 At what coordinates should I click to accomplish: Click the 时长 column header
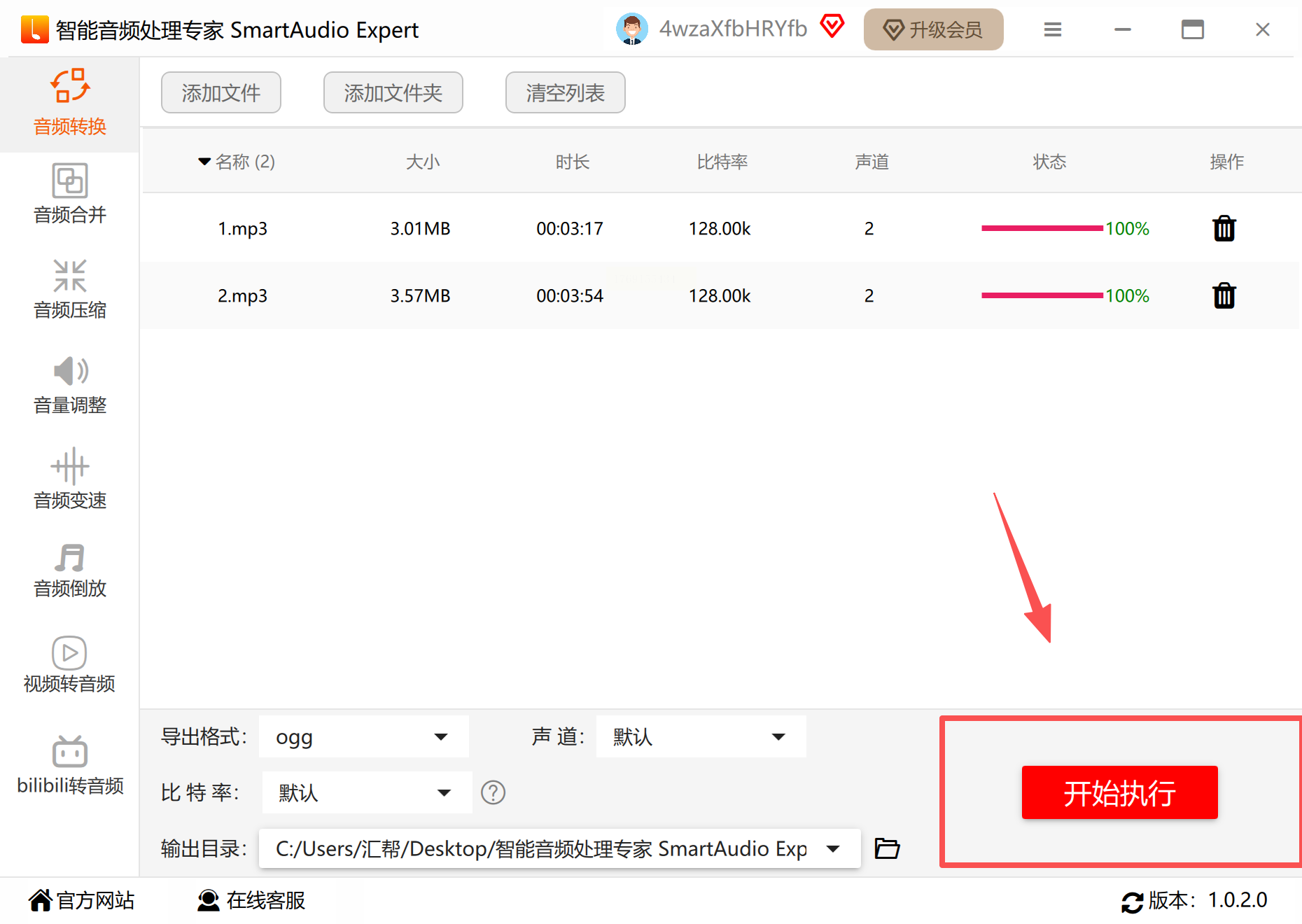(x=573, y=162)
